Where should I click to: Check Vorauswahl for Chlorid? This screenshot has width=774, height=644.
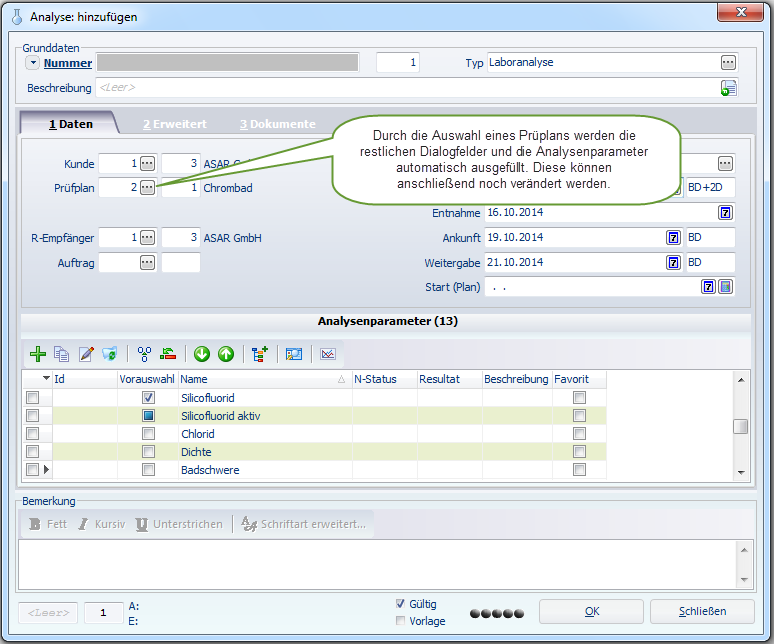coord(148,433)
